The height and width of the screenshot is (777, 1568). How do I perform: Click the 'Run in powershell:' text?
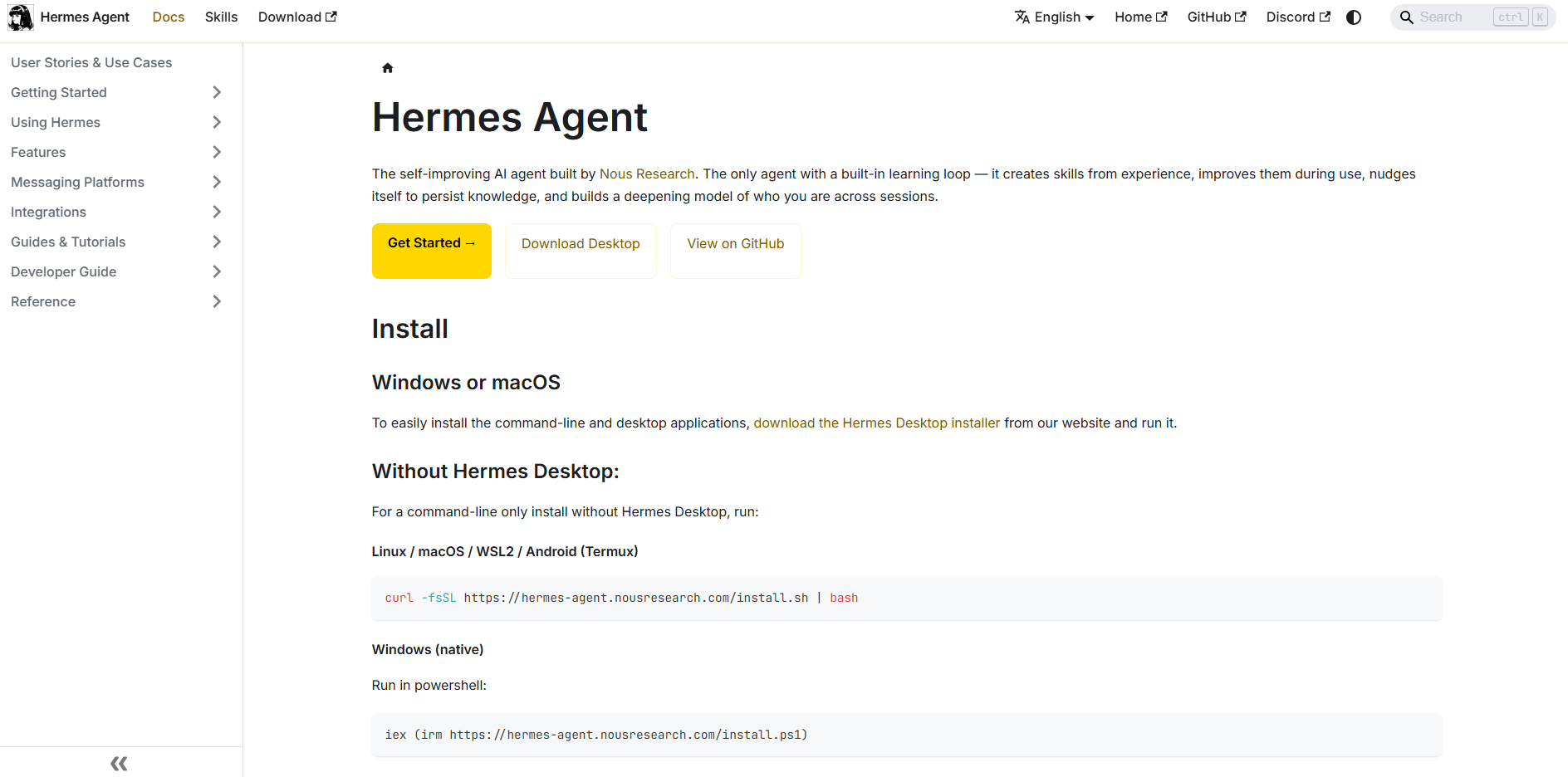point(429,685)
